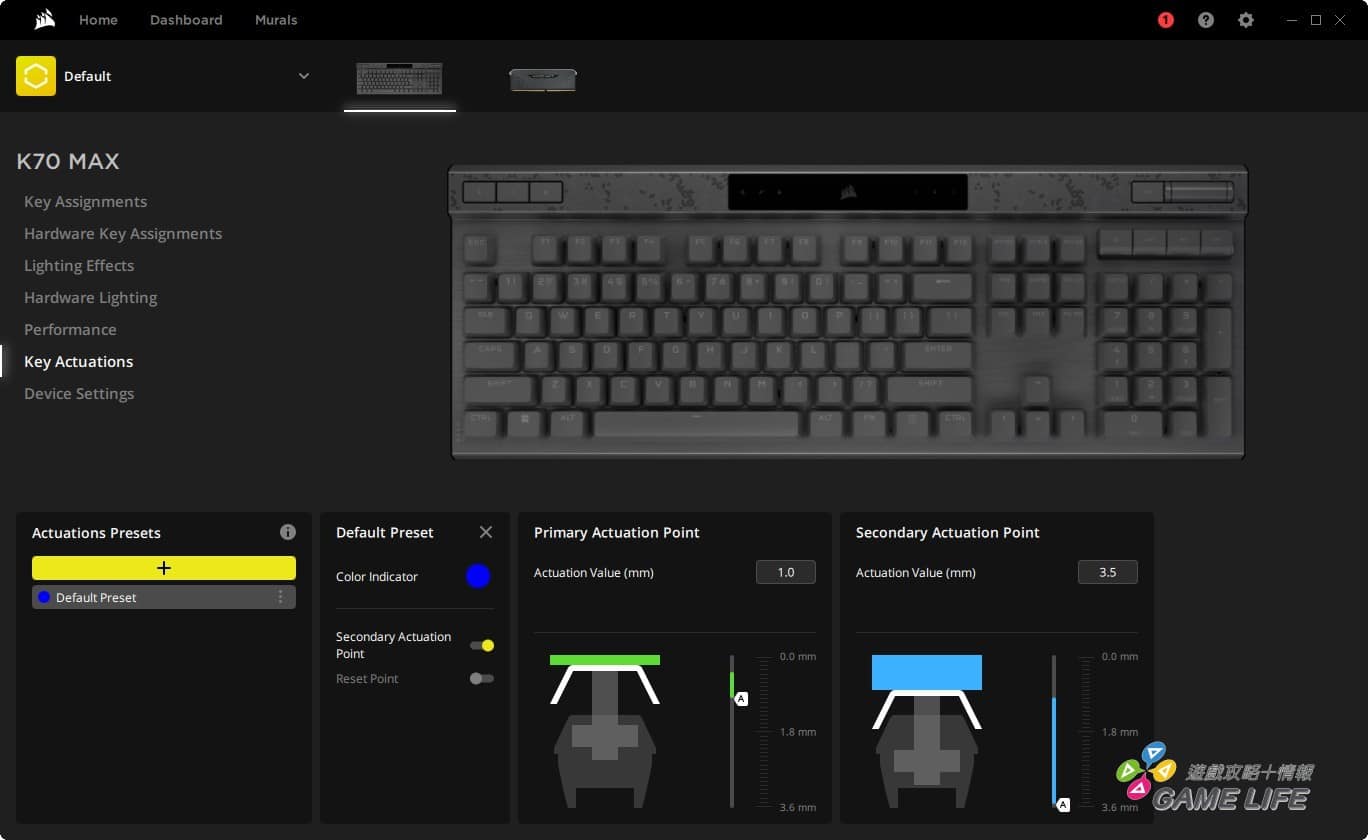Click the yellow Default profile icon
The width and height of the screenshot is (1368, 840).
click(36, 76)
